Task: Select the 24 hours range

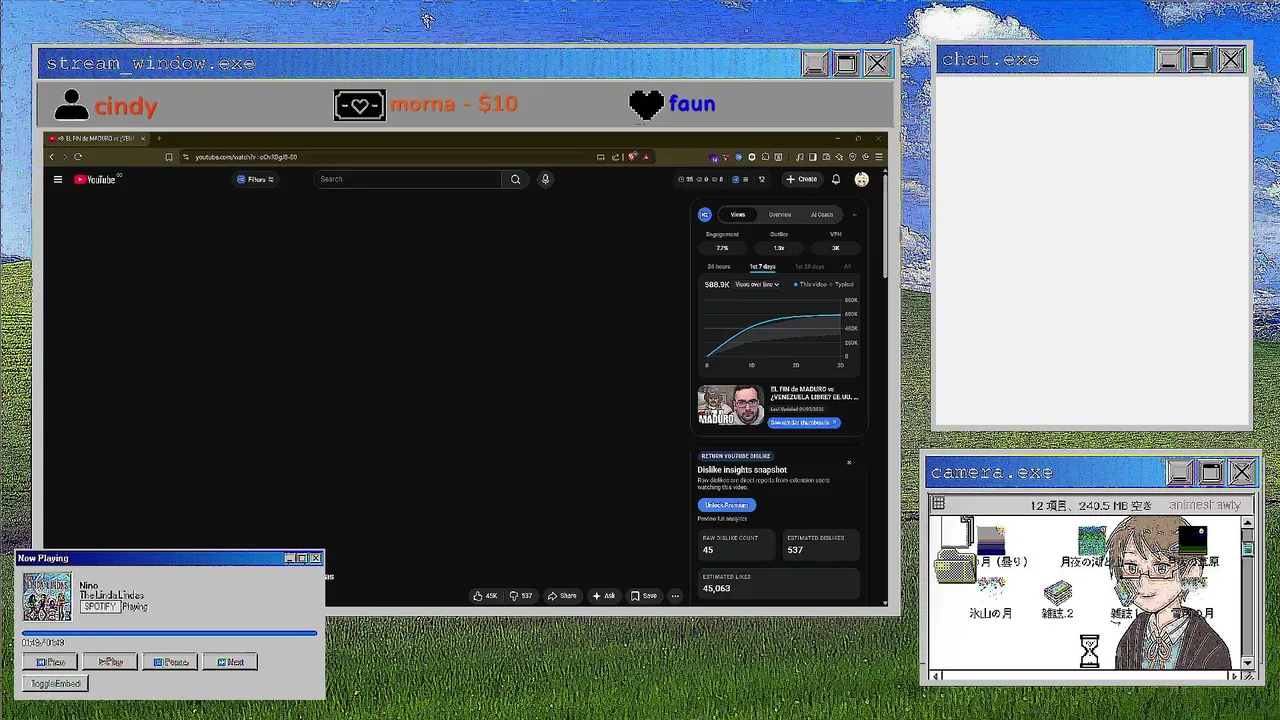Action: pos(719,266)
